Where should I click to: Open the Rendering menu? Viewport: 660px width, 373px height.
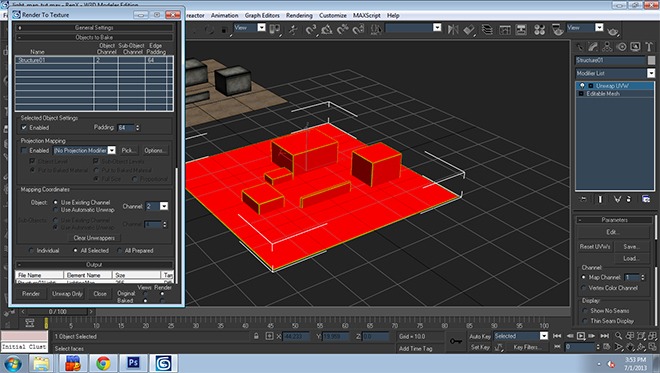299,16
